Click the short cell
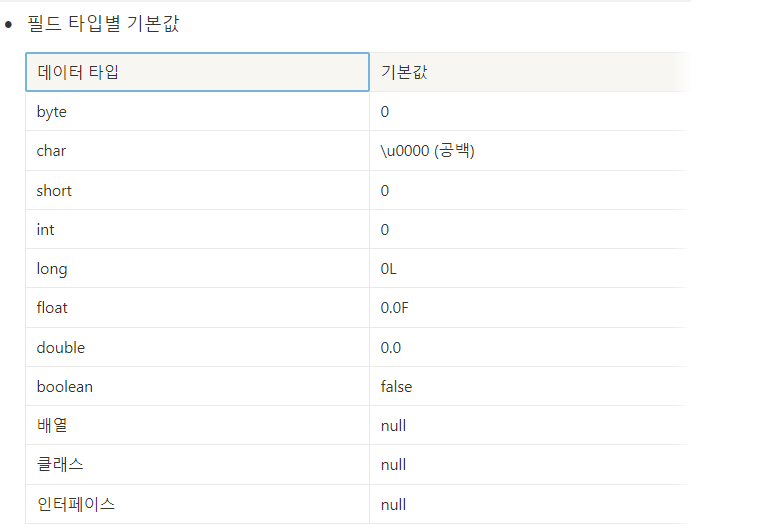Screen dimensions: 762x531 (x=197, y=190)
